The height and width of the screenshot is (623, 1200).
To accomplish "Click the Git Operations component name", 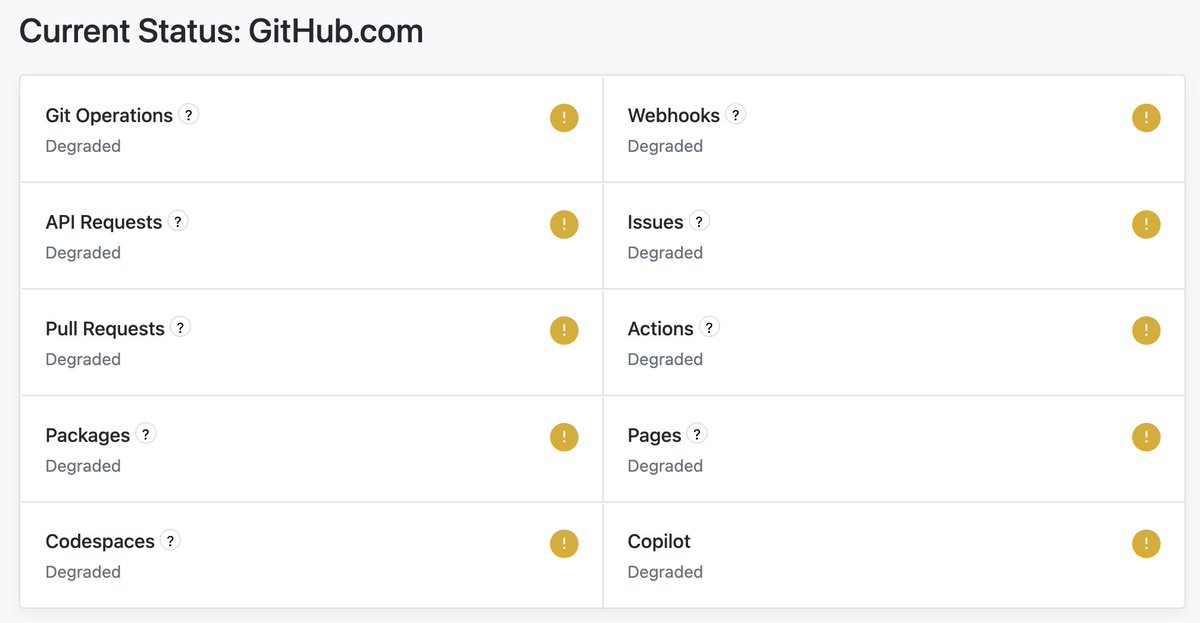I will [x=109, y=116].
